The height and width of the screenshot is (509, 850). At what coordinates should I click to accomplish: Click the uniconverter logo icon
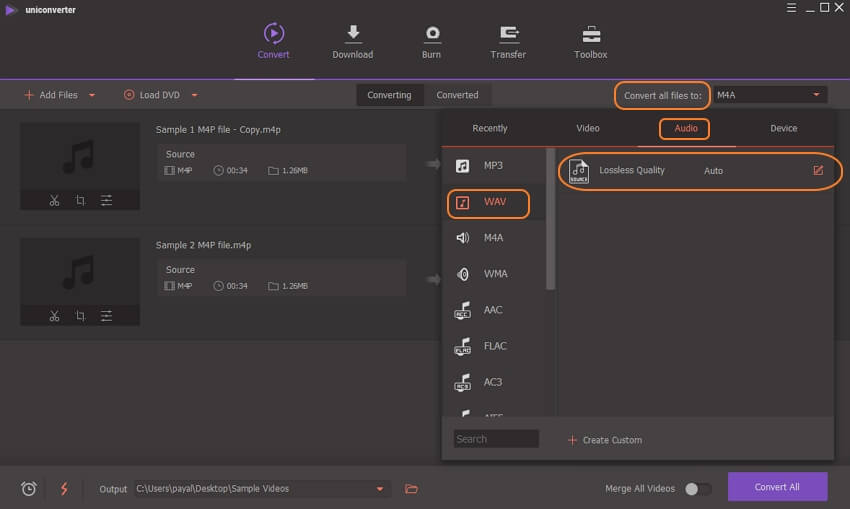pos(10,10)
